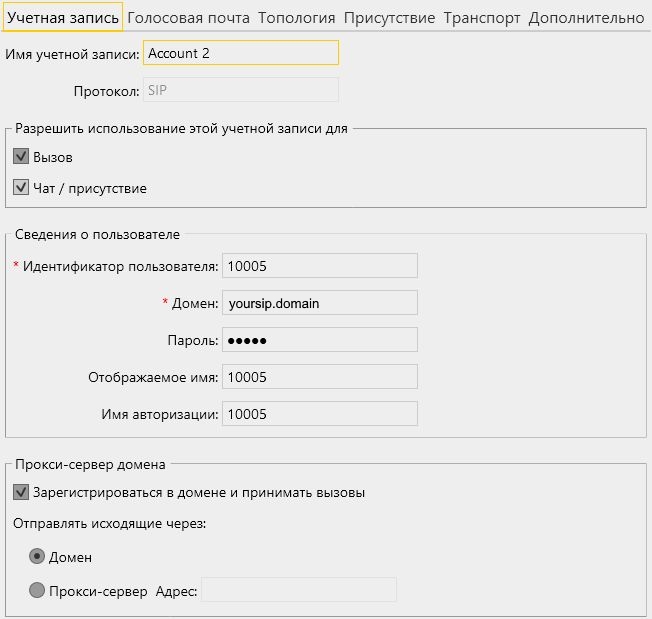Viewport: 652px width, 619px height.
Task: Disable Зарегистрироваться в домене и принимать вызовы
Action: (21, 493)
